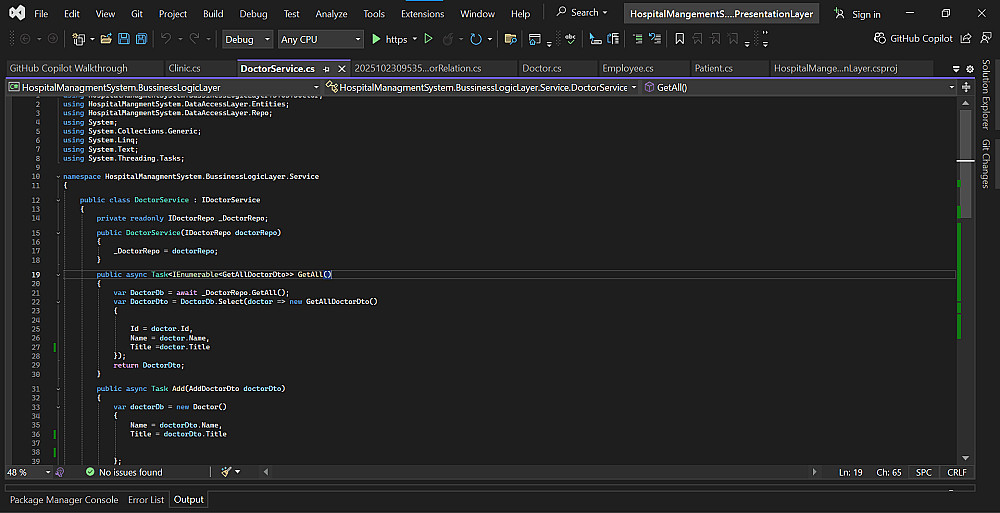Collapse the GetAll method code block

pyautogui.click(x=58, y=274)
